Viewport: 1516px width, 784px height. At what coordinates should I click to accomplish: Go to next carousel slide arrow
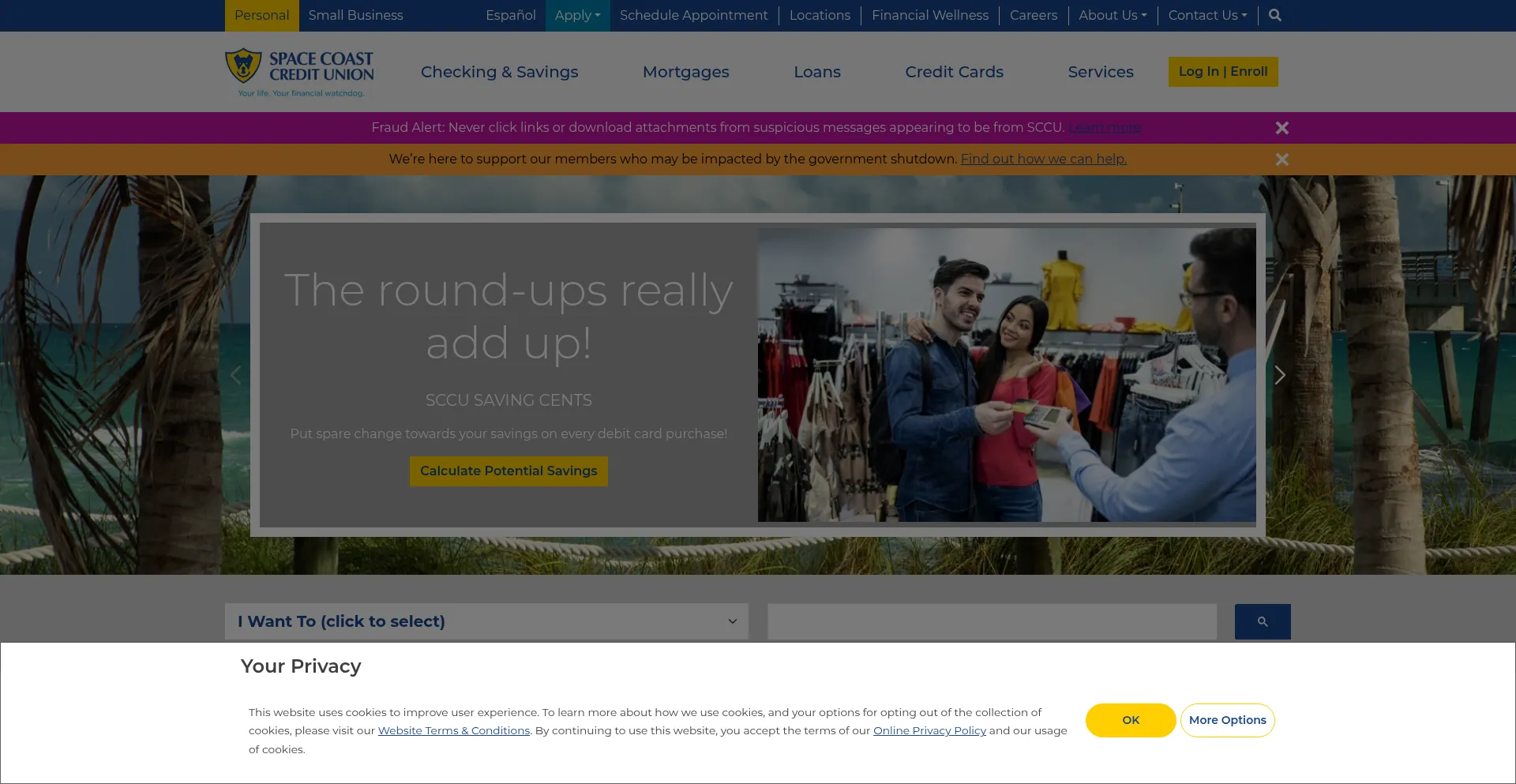click(1280, 375)
